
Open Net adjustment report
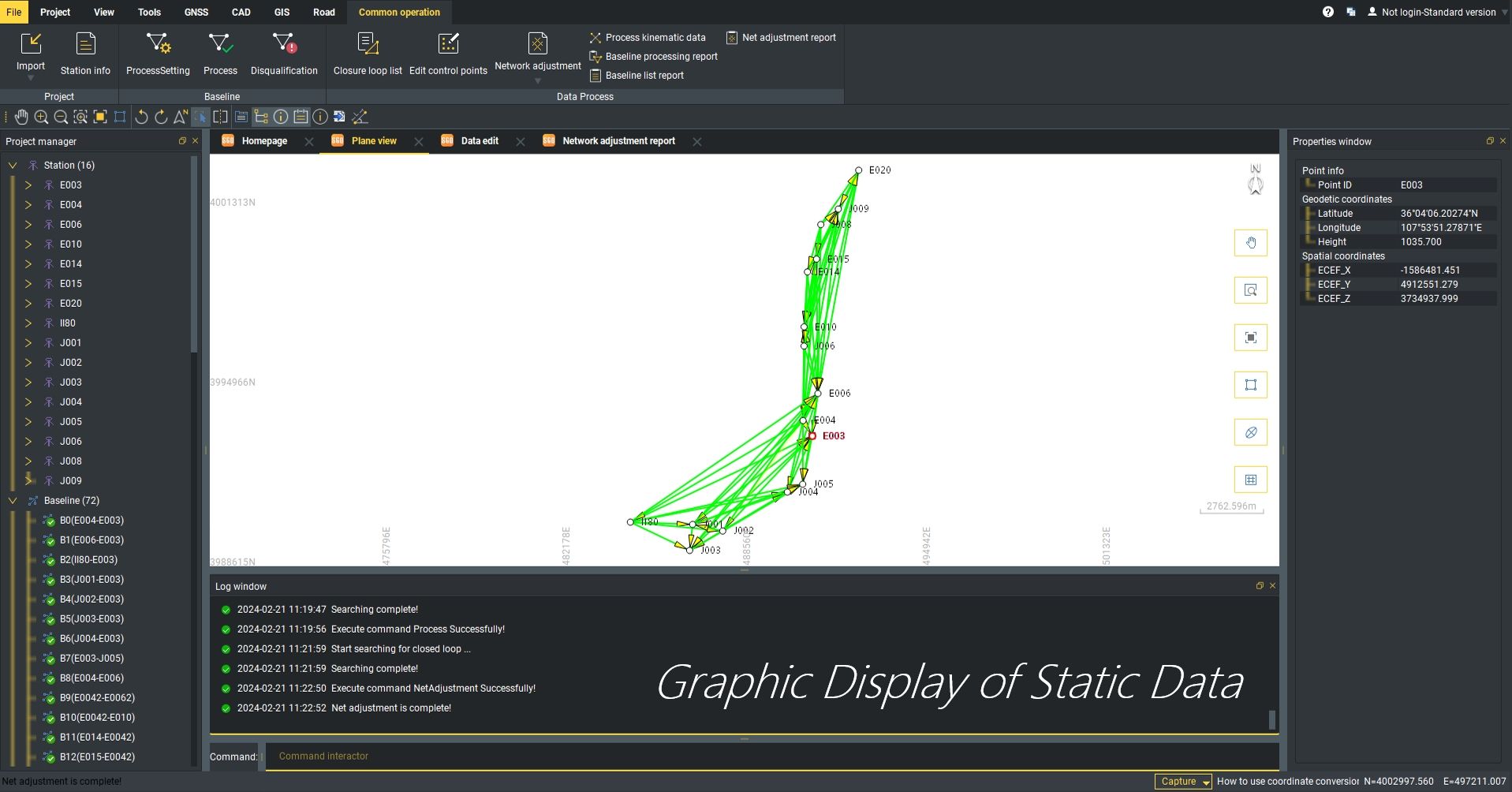pyautogui.click(x=781, y=38)
